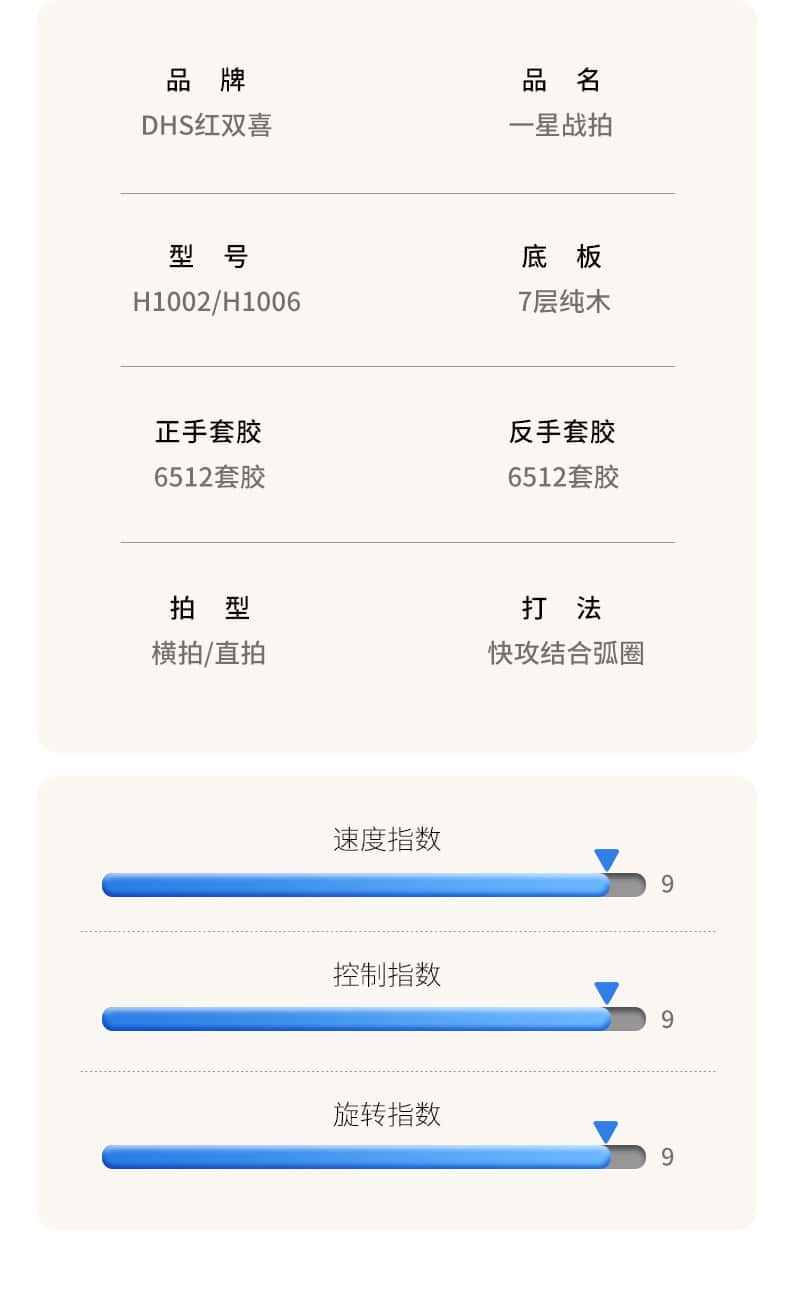Screen dimensions: 790x1295
Task: Click the 控制指数 blue slider bar
Action: pos(356,1019)
